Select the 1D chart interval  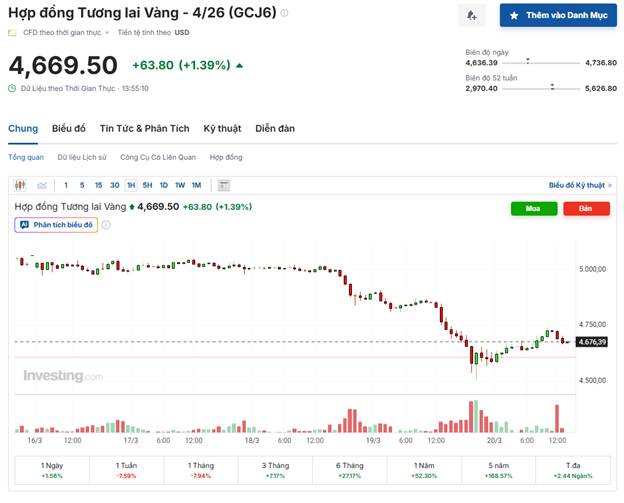(x=164, y=185)
